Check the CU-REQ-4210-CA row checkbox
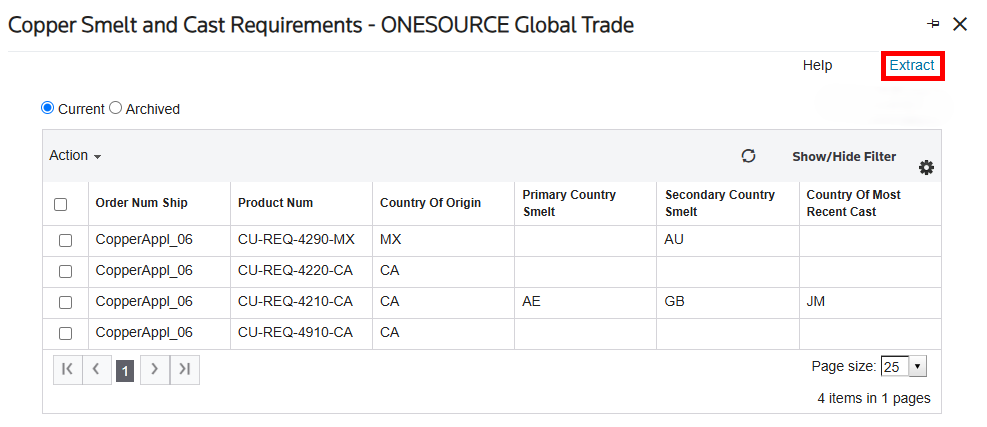This screenshot has height=427, width=987. (x=65, y=302)
